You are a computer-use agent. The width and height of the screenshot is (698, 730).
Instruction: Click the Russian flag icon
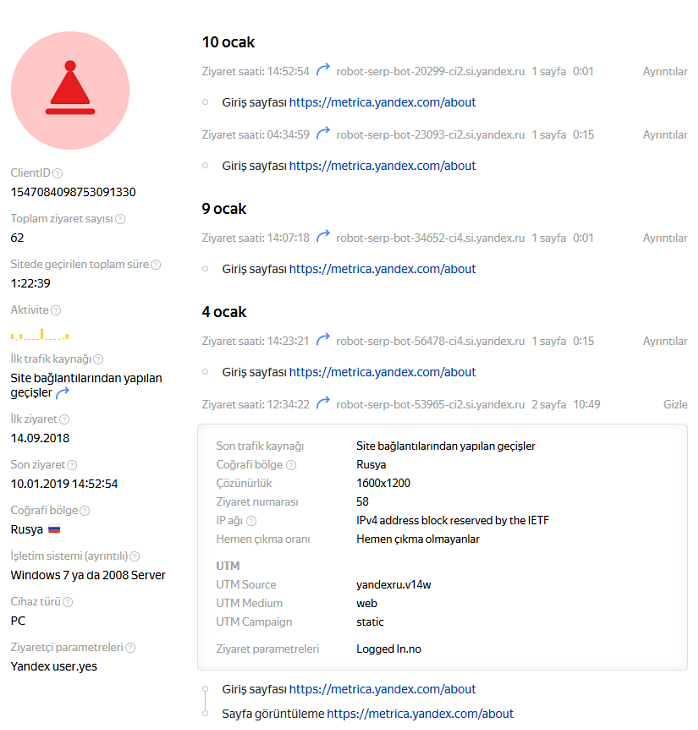tap(54, 529)
